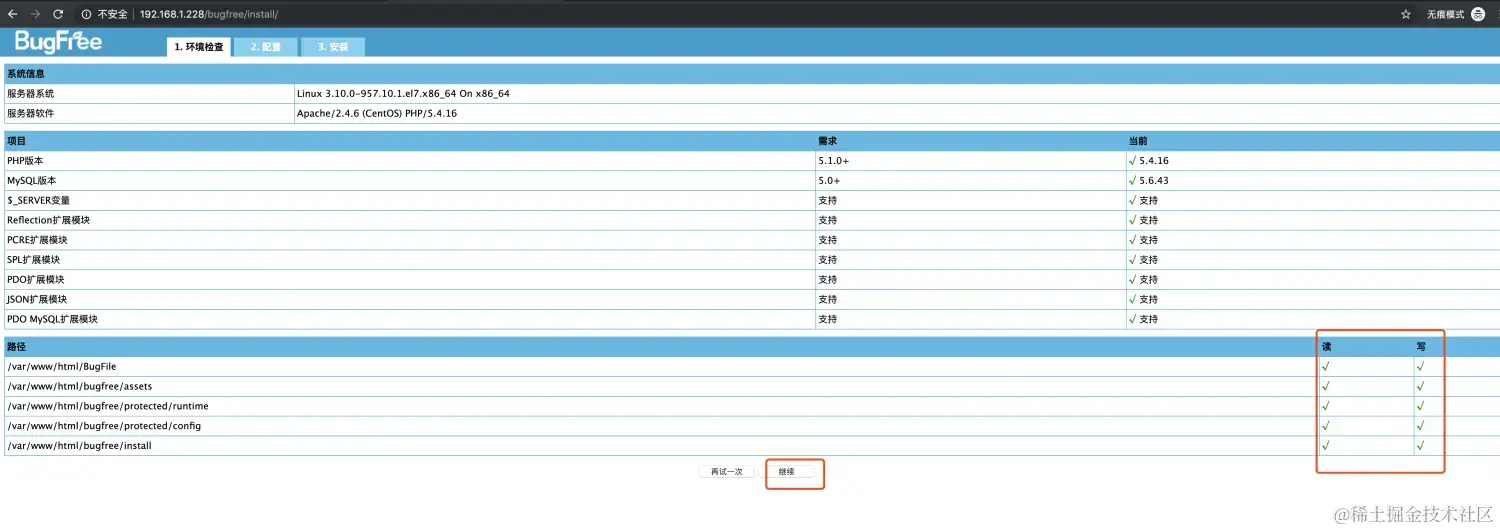Click the /var/www/html/bugfree/install path text
Screen dimensions: 1500x531
tap(79, 446)
